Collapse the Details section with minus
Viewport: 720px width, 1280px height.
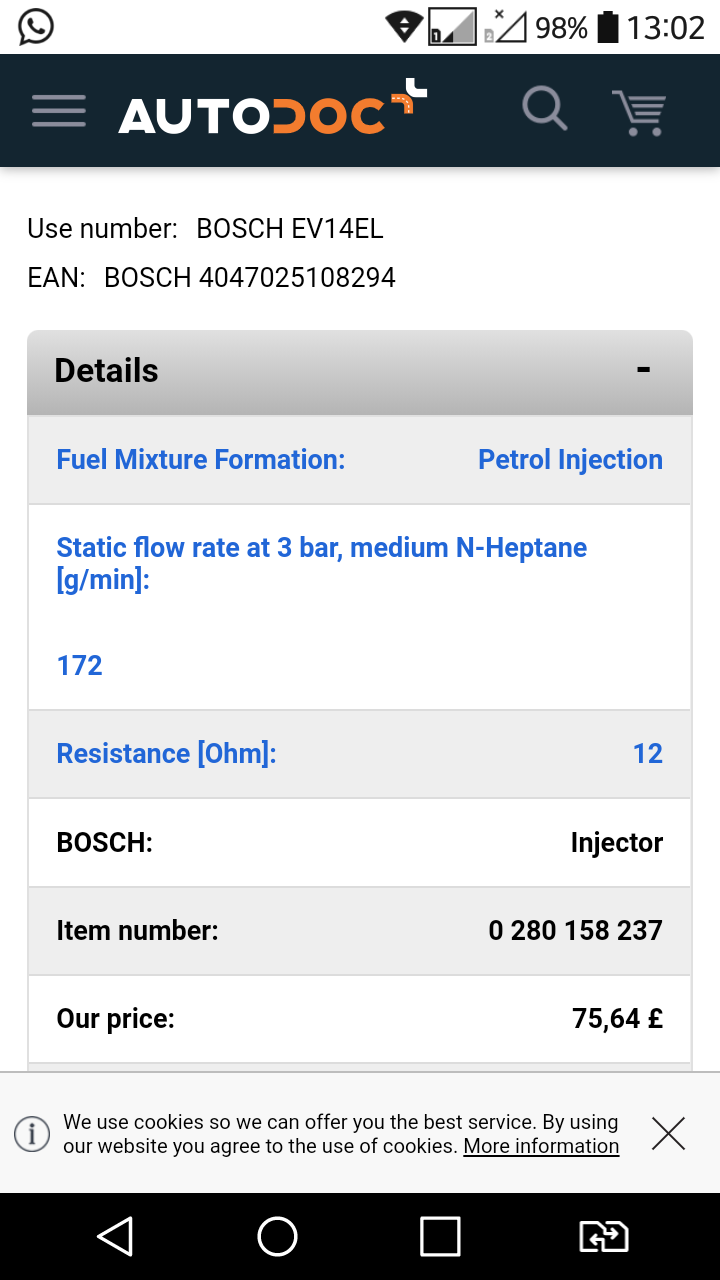click(643, 370)
